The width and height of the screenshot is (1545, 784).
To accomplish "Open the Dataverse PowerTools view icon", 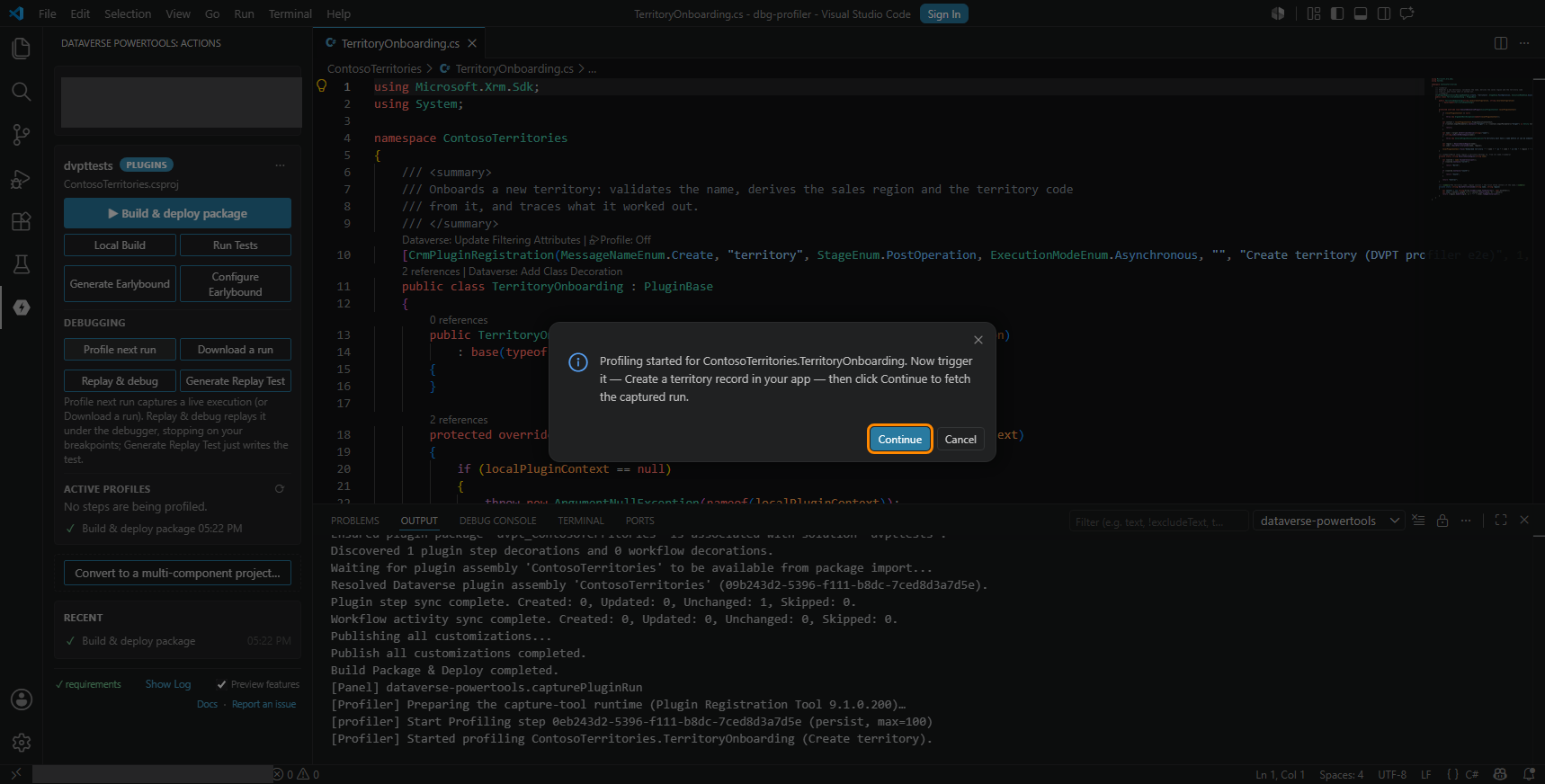I will click(x=21, y=307).
